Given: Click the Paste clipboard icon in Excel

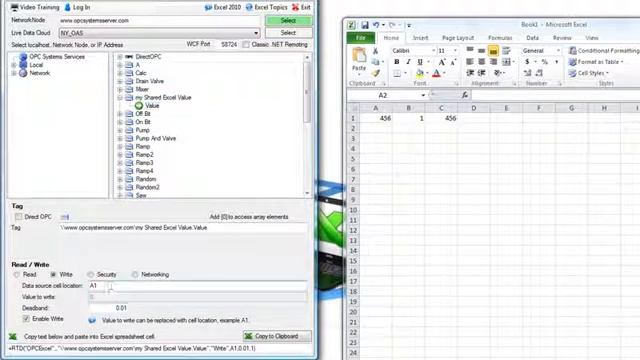Looking at the screenshot, I should point(359,55).
